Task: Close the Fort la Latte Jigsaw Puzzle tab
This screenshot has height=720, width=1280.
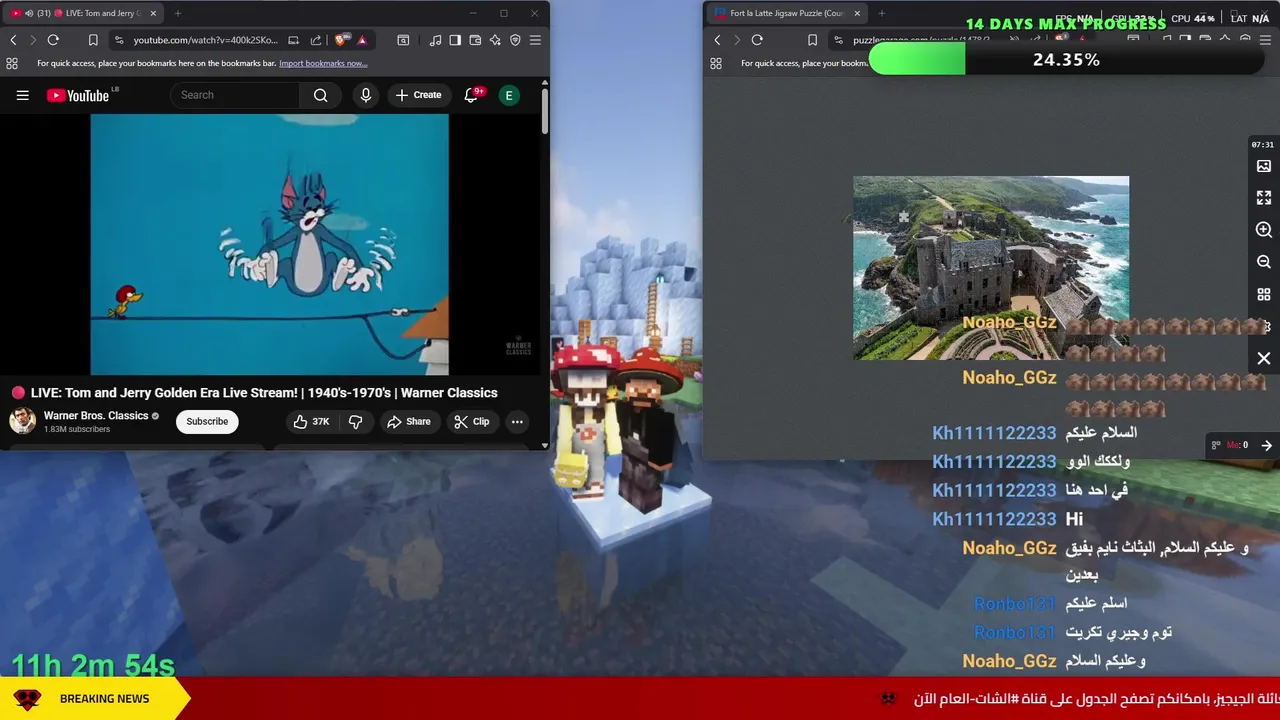Action: tap(856, 13)
